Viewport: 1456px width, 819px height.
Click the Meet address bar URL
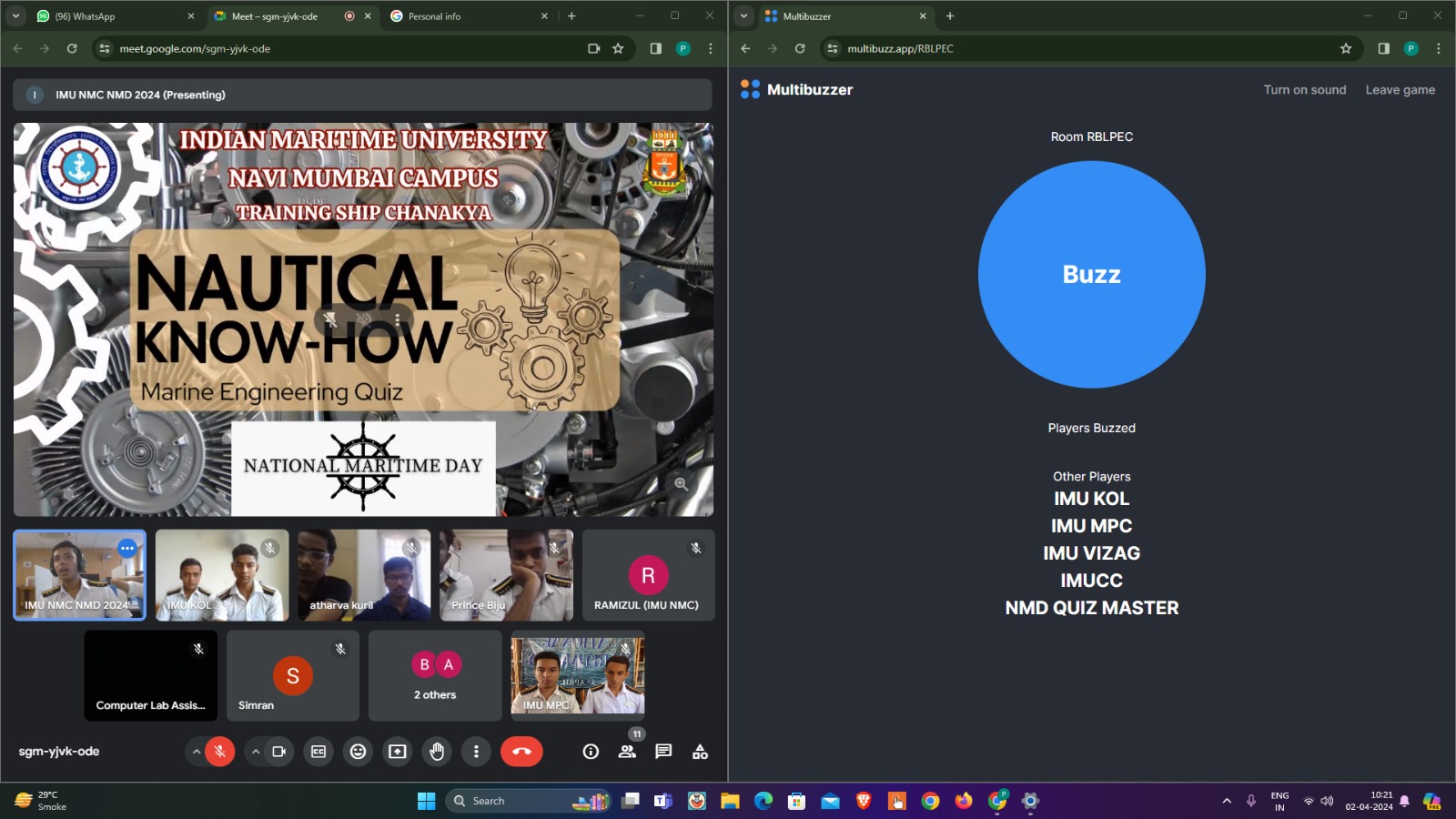(x=195, y=48)
